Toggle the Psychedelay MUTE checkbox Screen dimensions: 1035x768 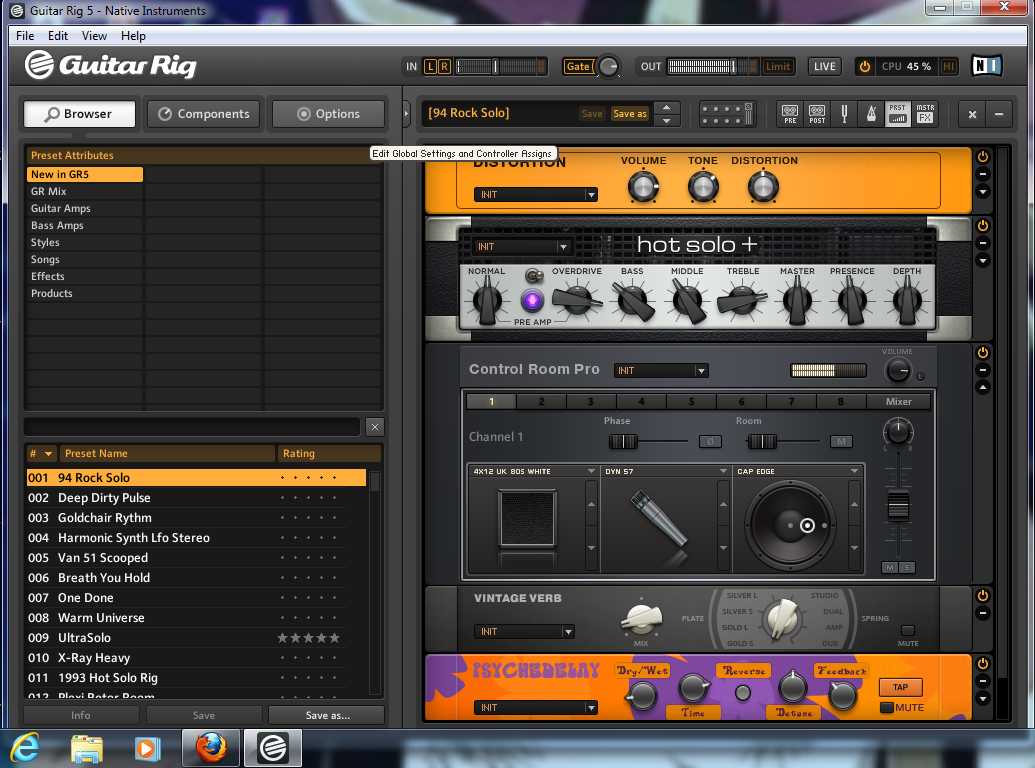tap(887, 708)
